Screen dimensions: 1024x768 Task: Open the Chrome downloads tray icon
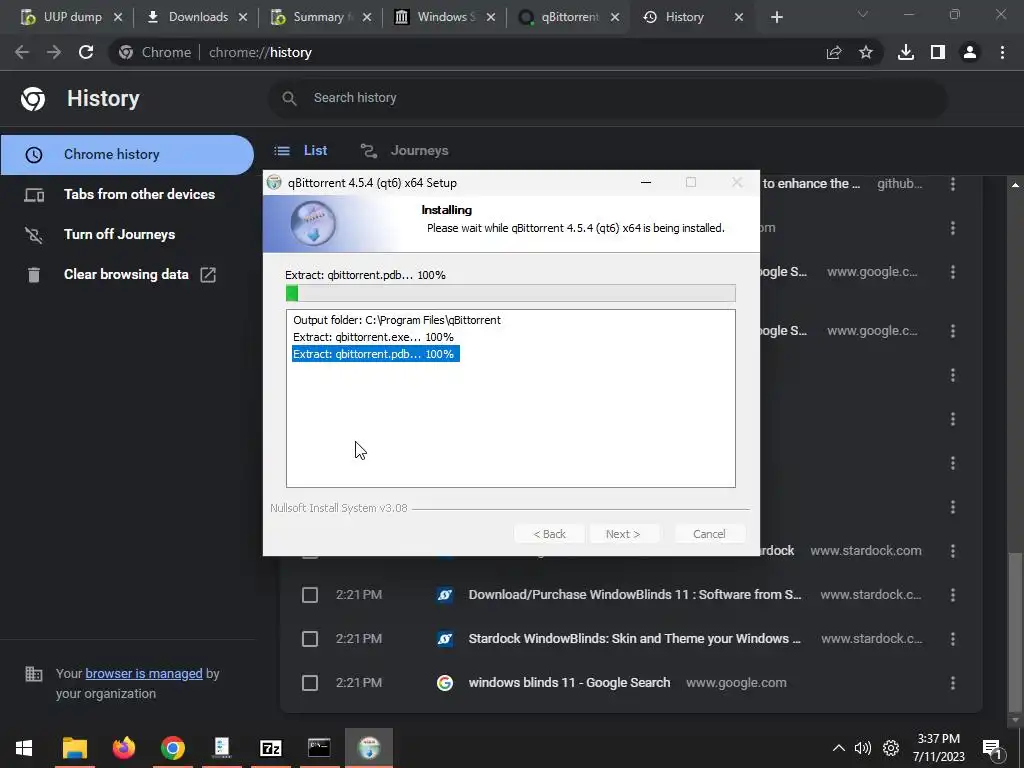pyautogui.click(x=906, y=52)
